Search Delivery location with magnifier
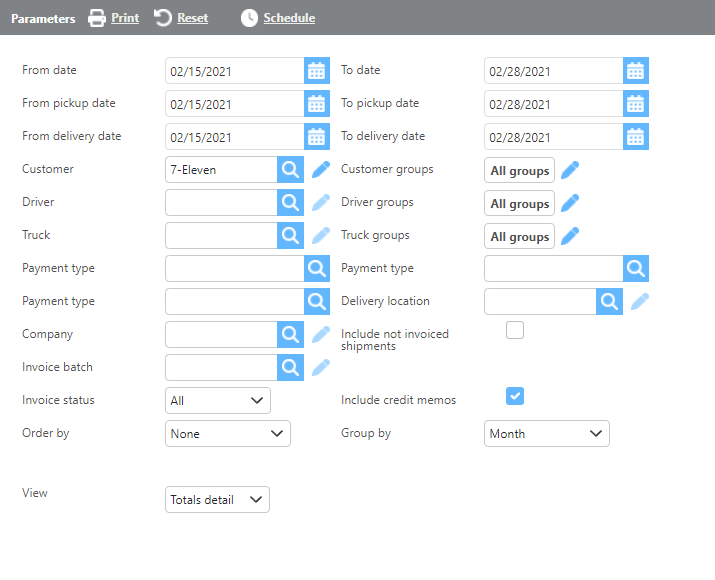 [x=609, y=302]
